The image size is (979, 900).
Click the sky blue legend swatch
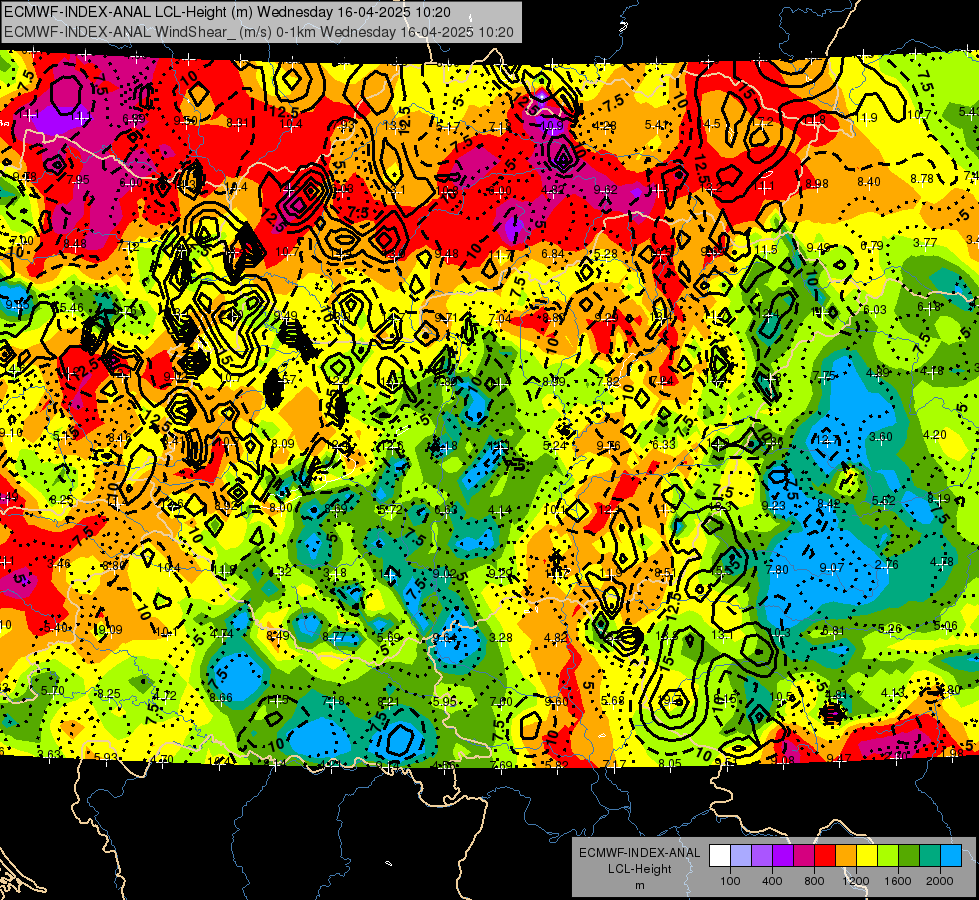[x=951, y=856]
